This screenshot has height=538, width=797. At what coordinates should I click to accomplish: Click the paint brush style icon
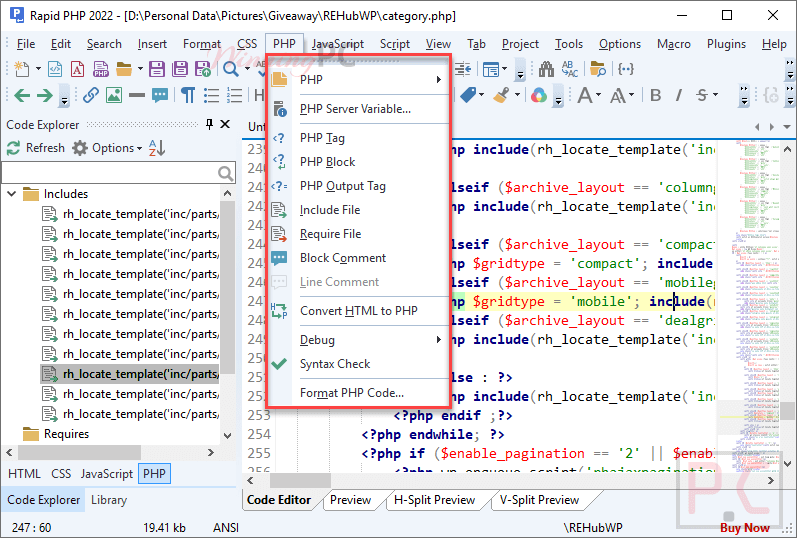tap(501, 95)
